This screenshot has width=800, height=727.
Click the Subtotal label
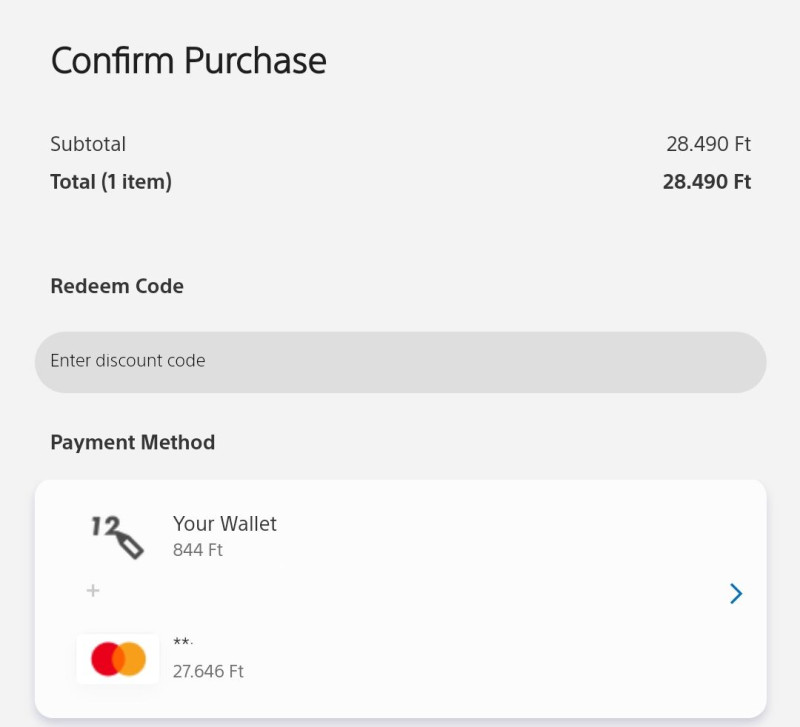pyautogui.click(x=88, y=144)
